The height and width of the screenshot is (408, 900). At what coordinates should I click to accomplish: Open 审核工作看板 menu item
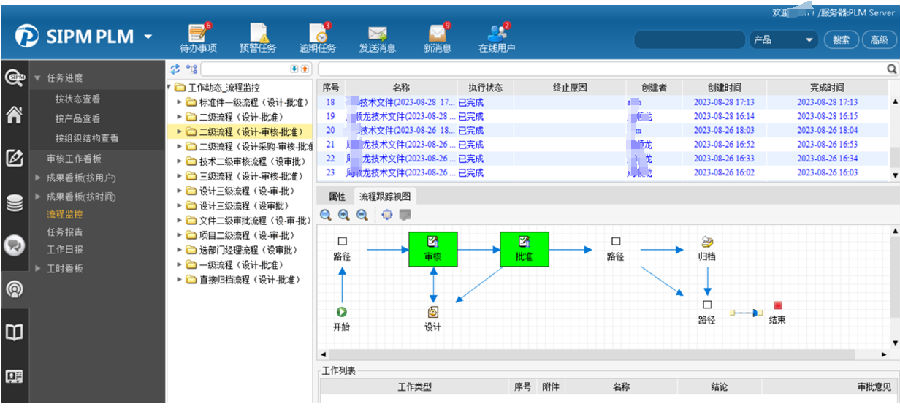[x=74, y=158]
